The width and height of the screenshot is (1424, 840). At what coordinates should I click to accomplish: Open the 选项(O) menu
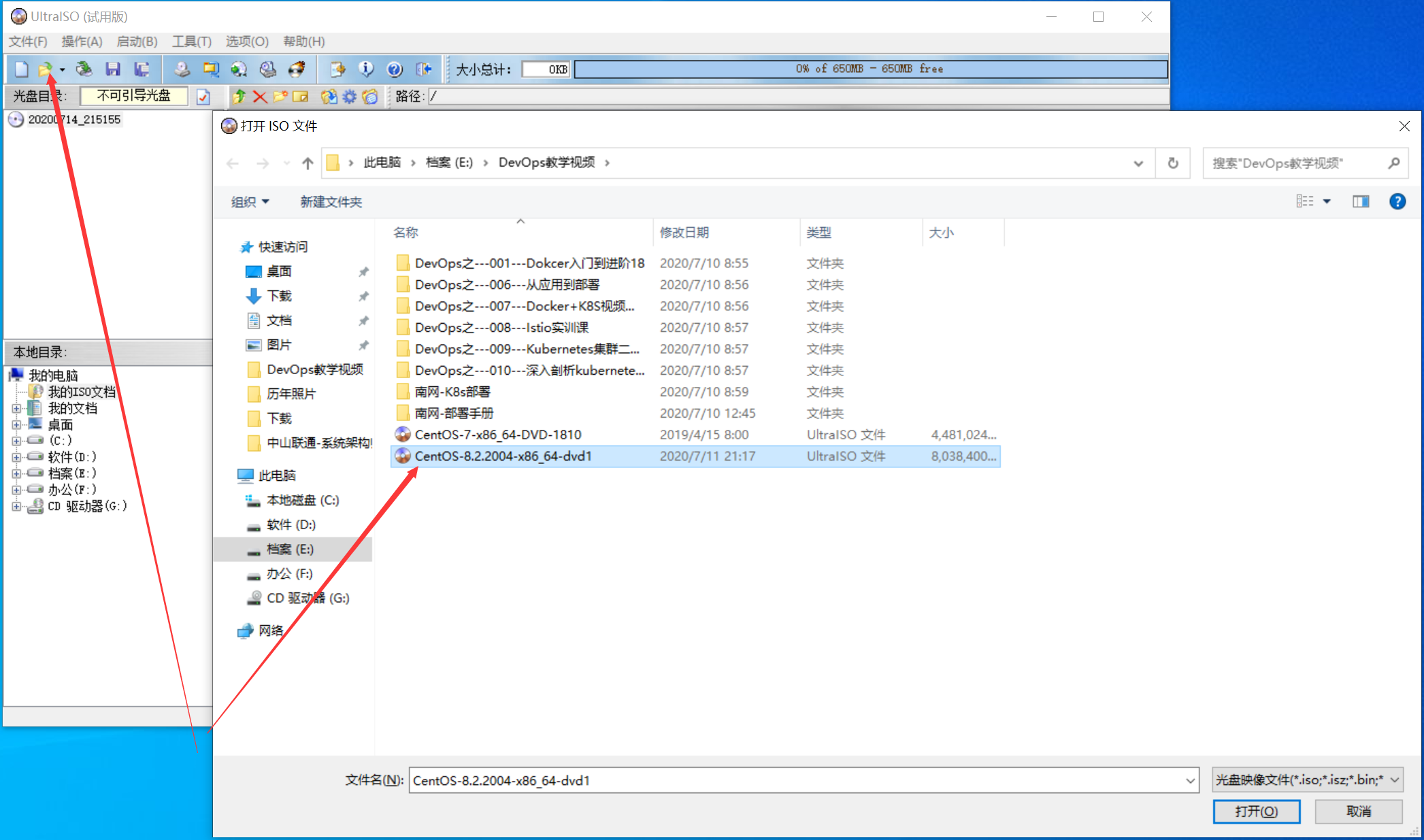click(x=247, y=41)
